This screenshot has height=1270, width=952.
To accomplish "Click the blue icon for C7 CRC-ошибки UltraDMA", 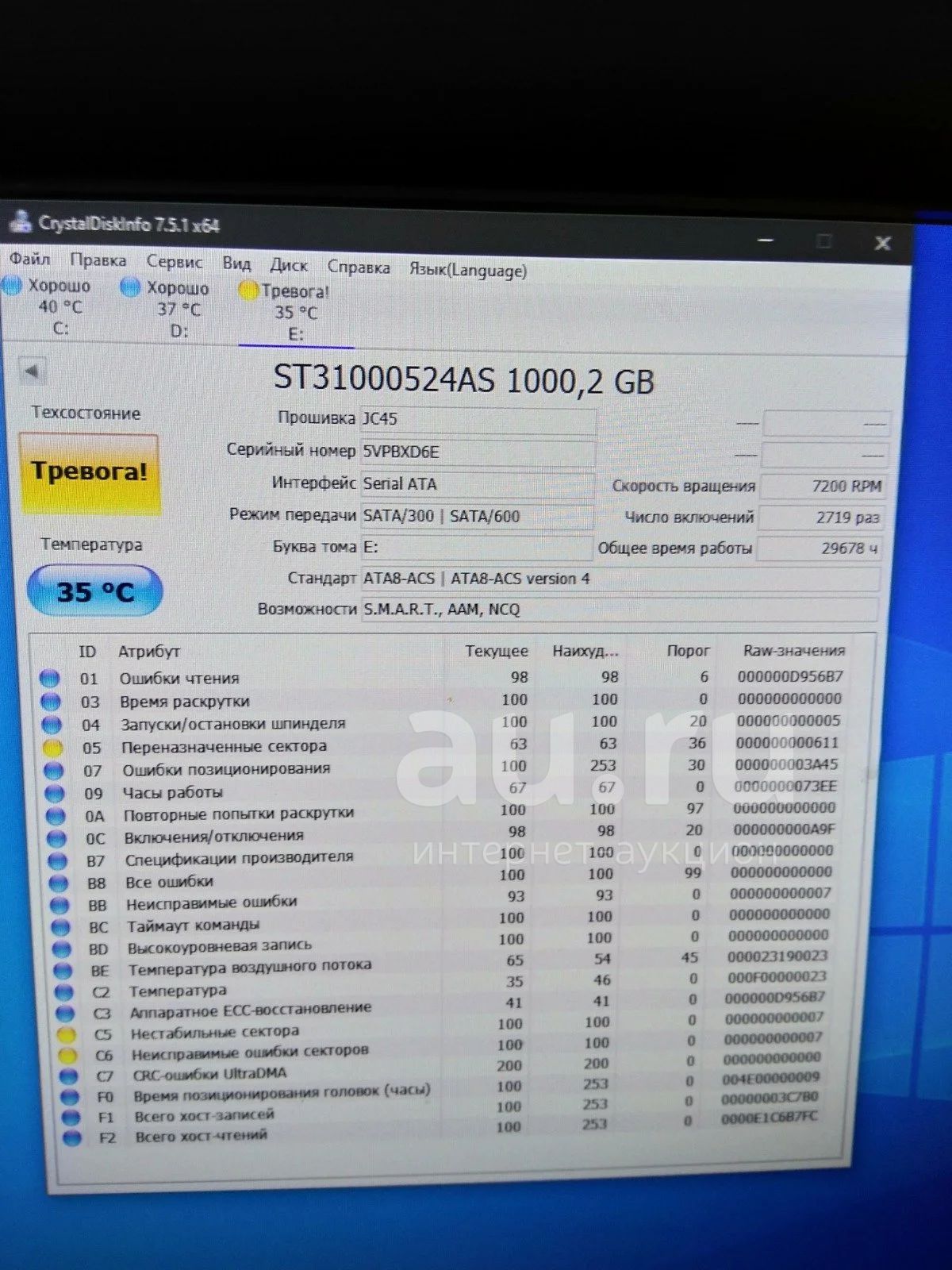I will 69,1076.
